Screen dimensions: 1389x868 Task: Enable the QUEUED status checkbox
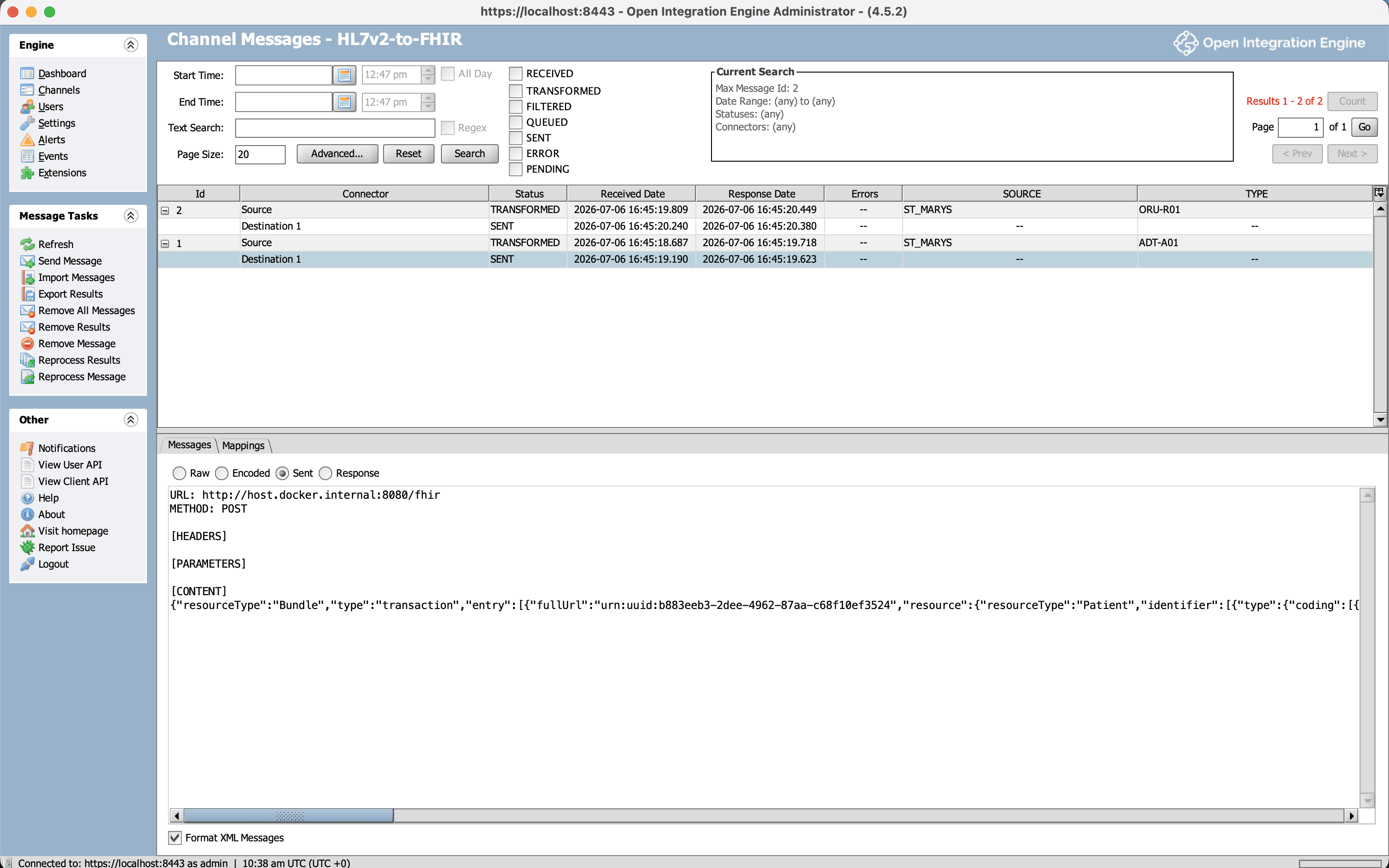pos(515,122)
